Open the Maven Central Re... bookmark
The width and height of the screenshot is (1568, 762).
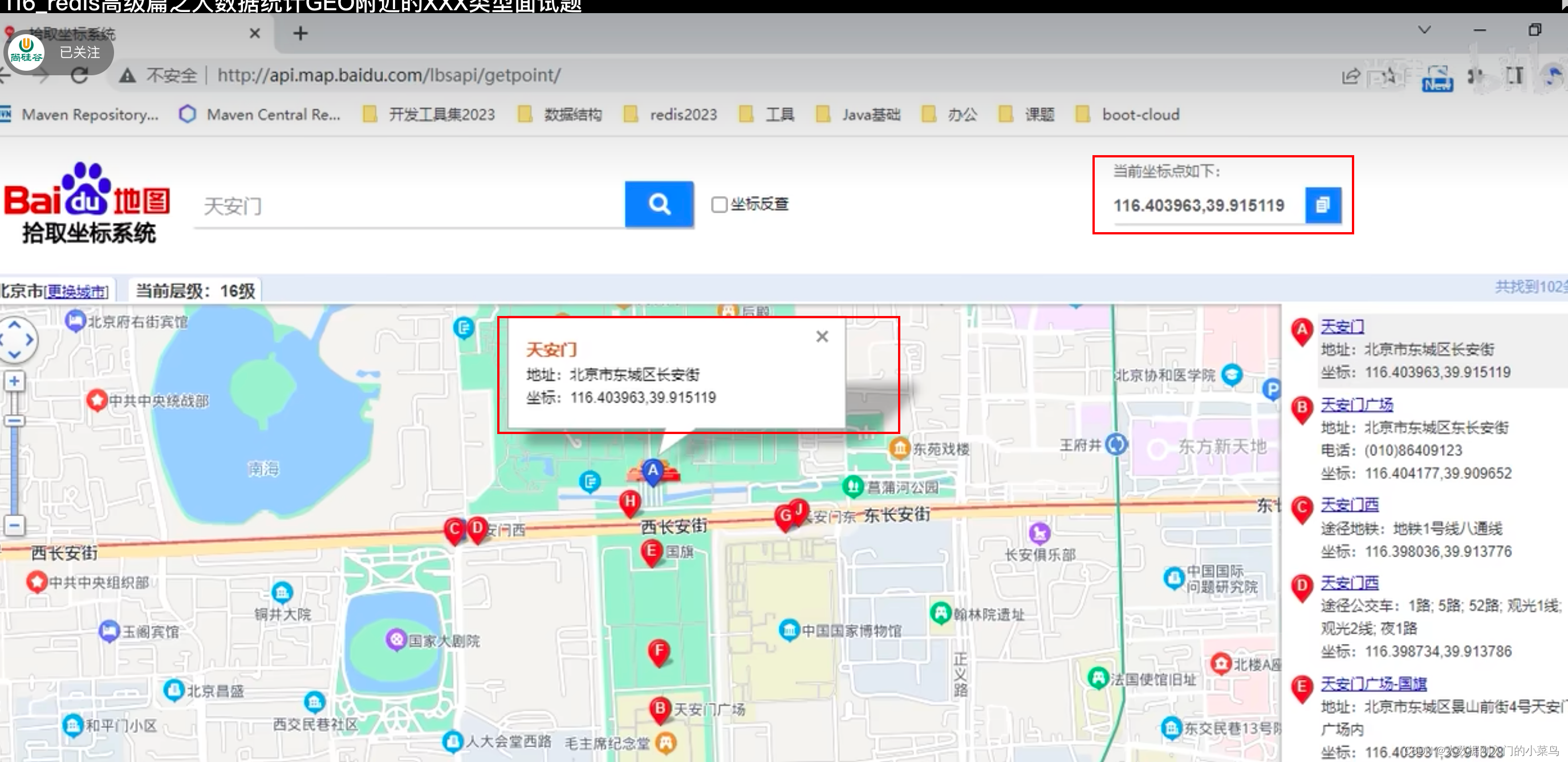pos(260,115)
